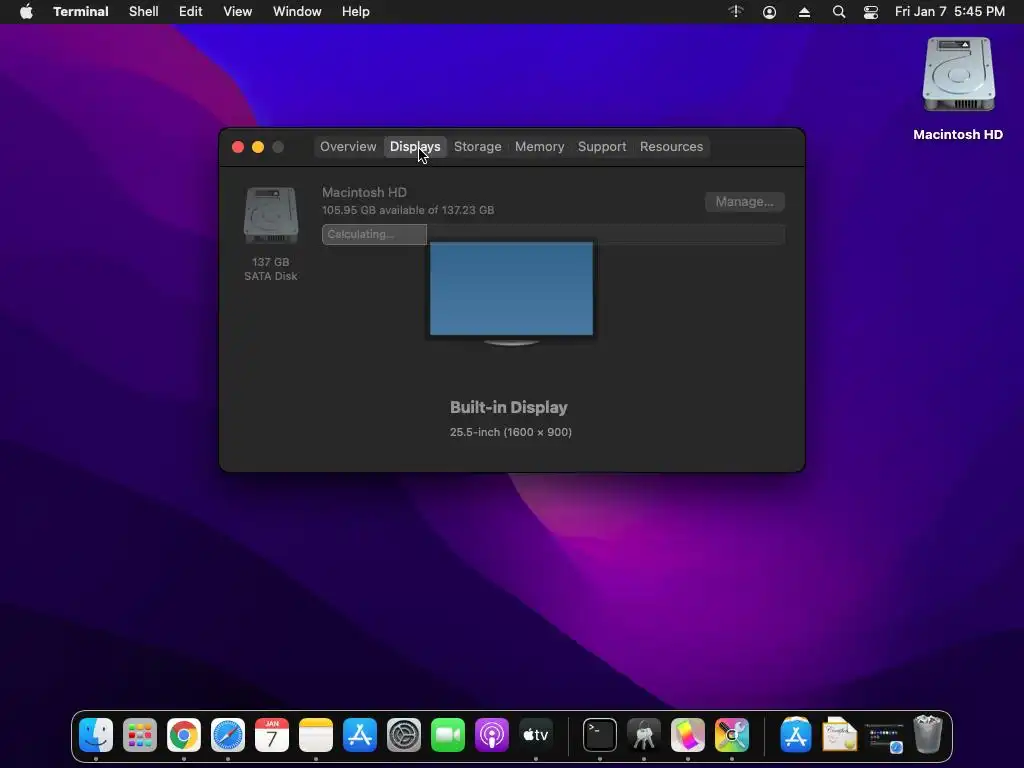Switch to the Memory tab
Image resolution: width=1024 pixels, height=768 pixels.
point(539,147)
